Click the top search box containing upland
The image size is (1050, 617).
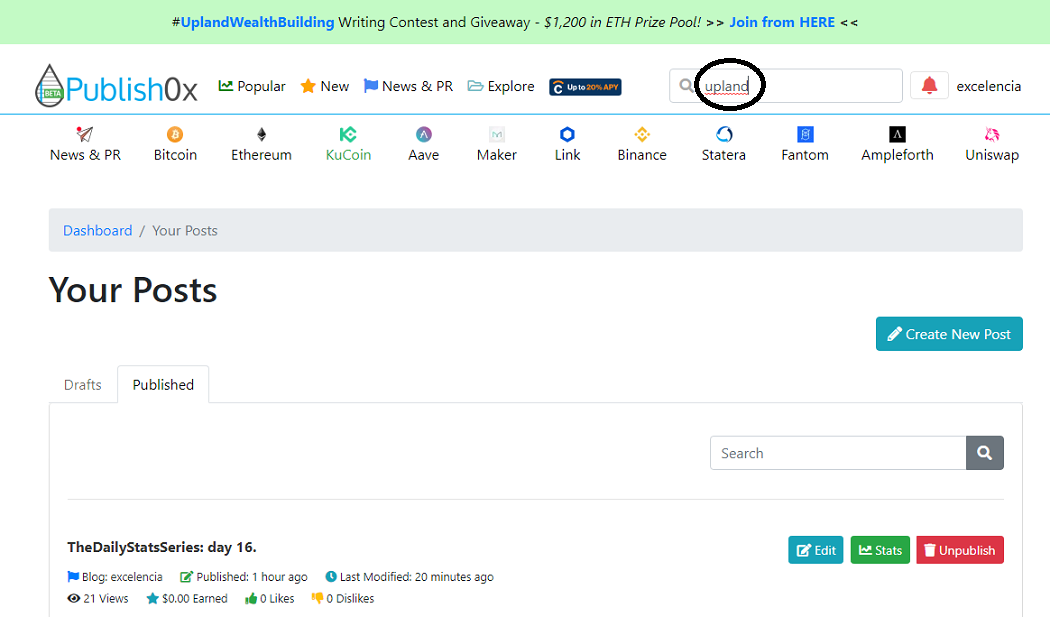point(785,86)
